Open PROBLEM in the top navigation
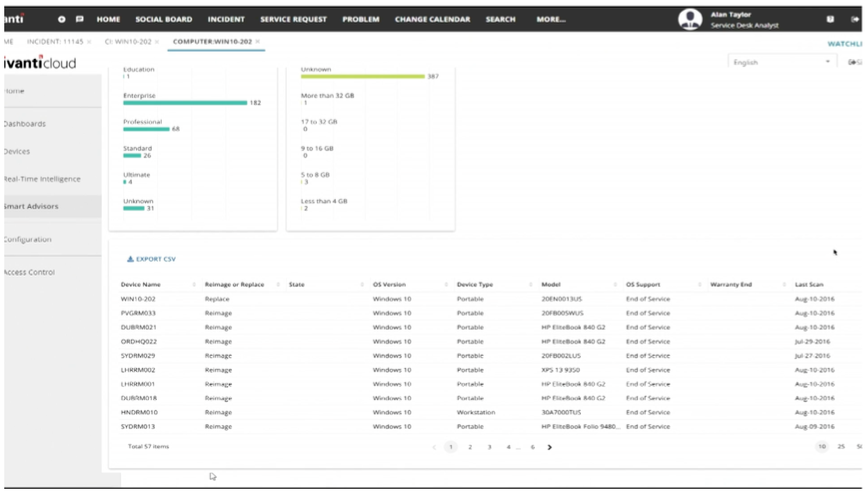Screen dimensions: 867x499 point(361,19)
